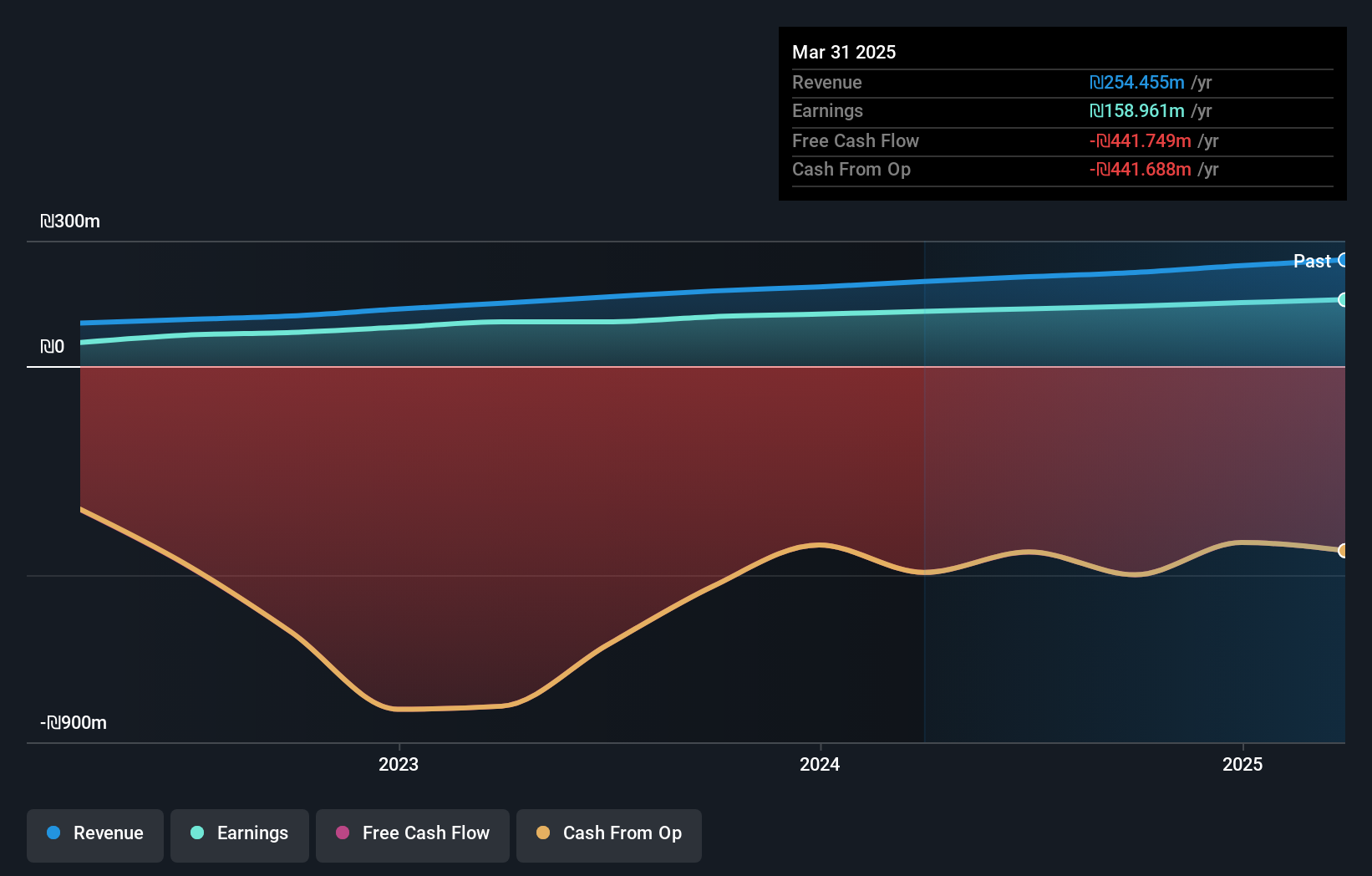Toggle visibility of the Revenue series
This screenshot has height=876, width=1372.
(94, 833)
